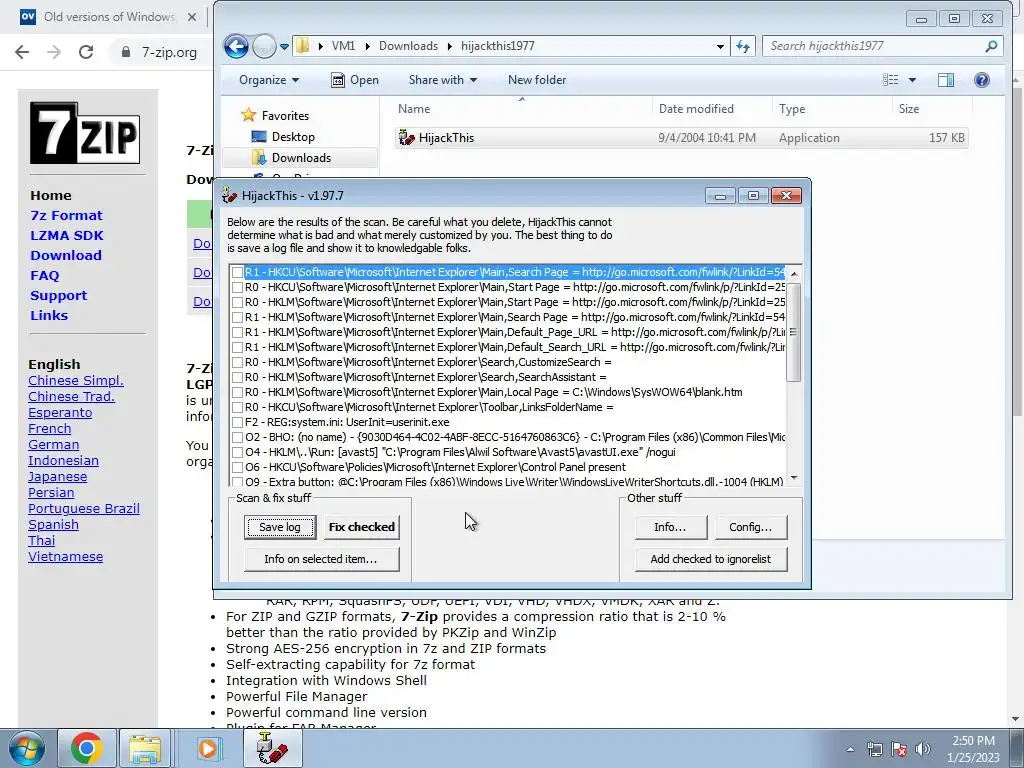Select the Old versions of Windows tab
Image resolution: width=1024 pixels, height=768 pixels.
point(108,17)
